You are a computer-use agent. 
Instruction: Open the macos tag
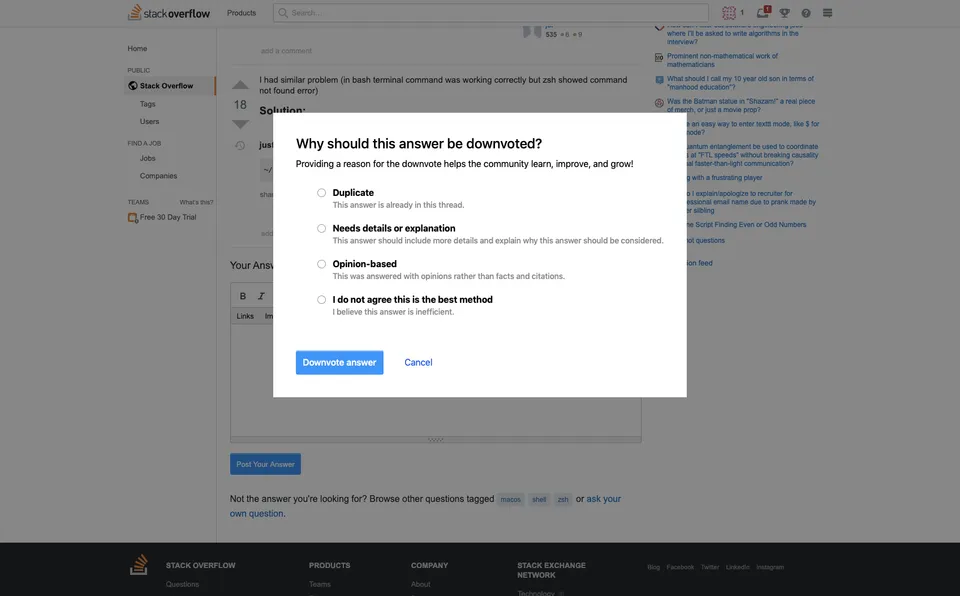(x=510, y=500)
